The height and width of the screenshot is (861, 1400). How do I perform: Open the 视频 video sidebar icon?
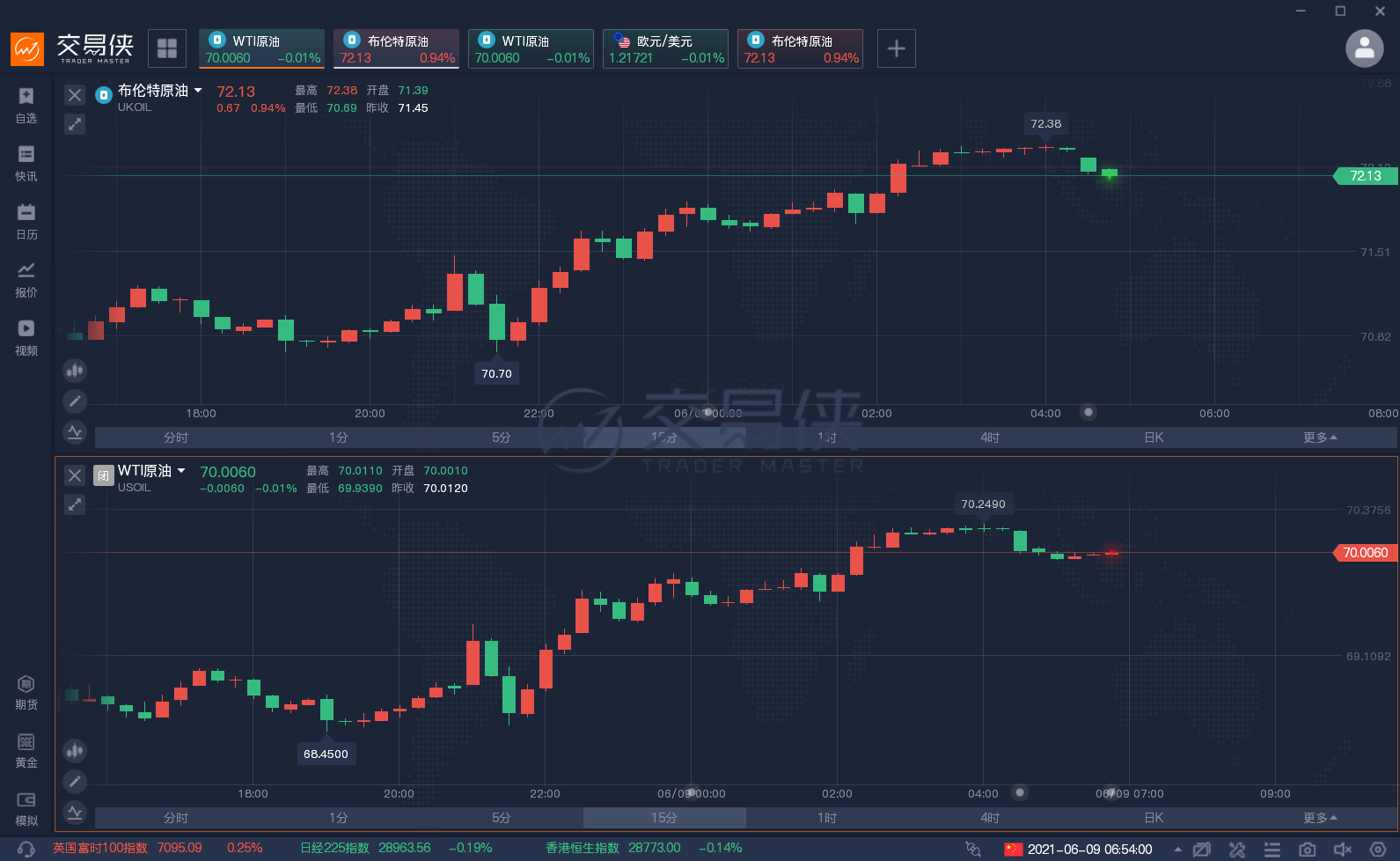tap(26, 337)
